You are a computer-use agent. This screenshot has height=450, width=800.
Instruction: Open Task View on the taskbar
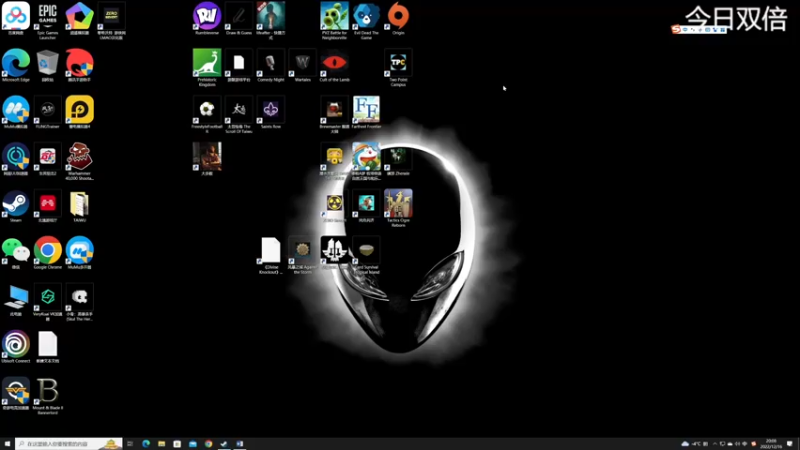130,444
